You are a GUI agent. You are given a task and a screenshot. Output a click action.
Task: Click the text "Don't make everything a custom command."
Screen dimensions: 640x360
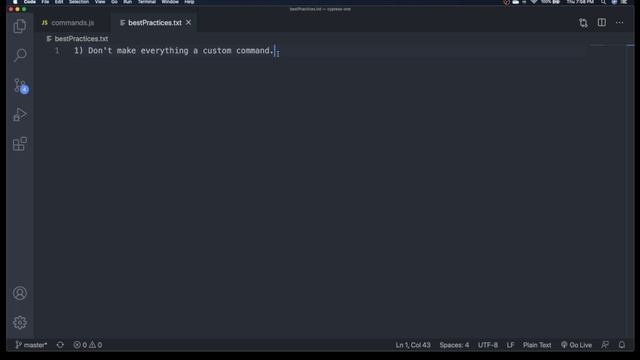181,51
